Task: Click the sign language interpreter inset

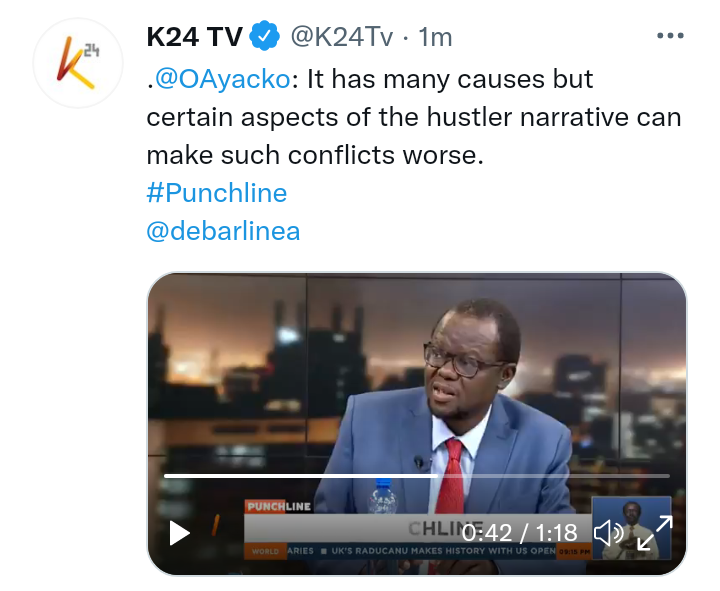Action: pyautogui.click(x=631, y=528)
